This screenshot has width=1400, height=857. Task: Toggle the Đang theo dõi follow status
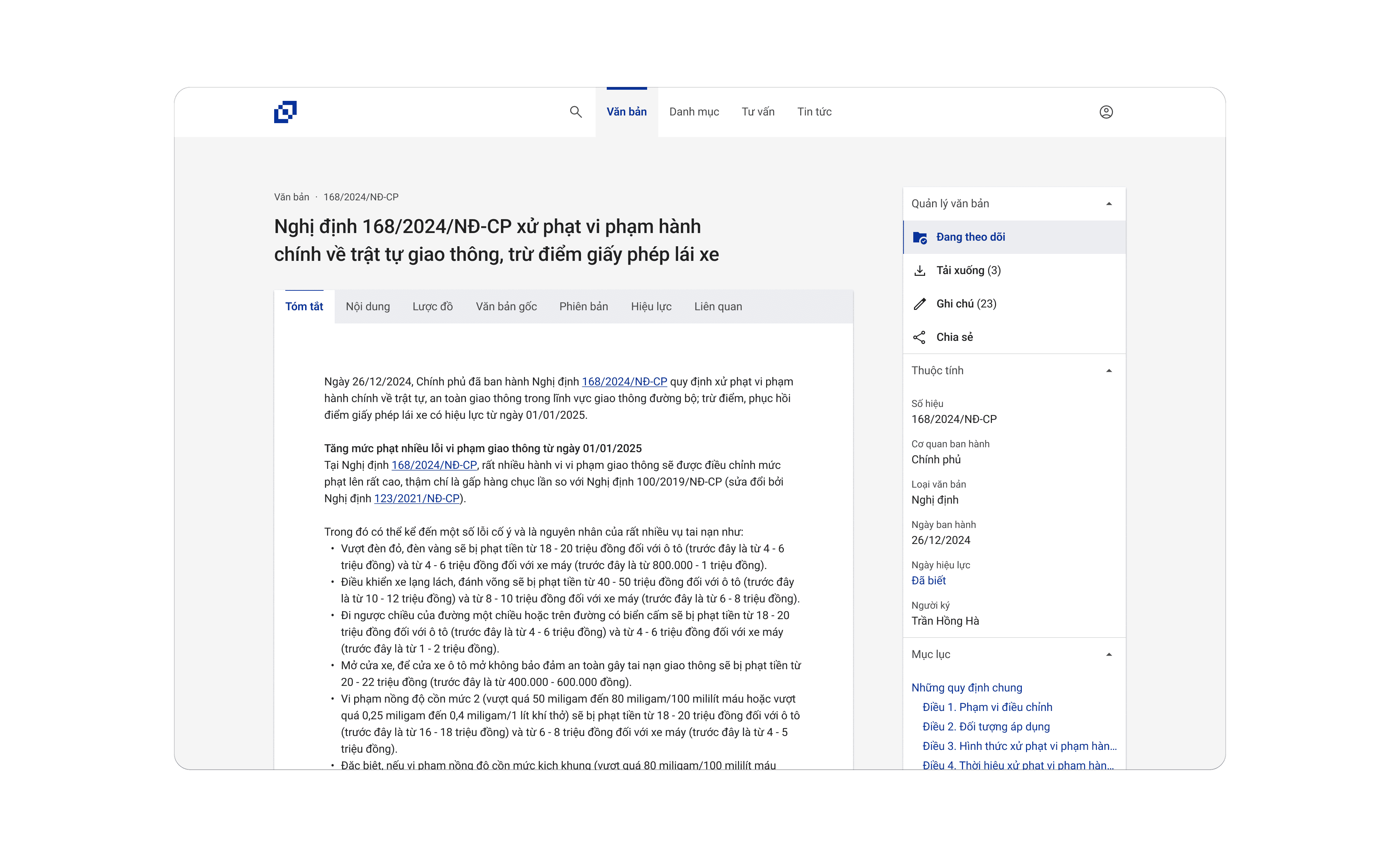coord(970,238)
